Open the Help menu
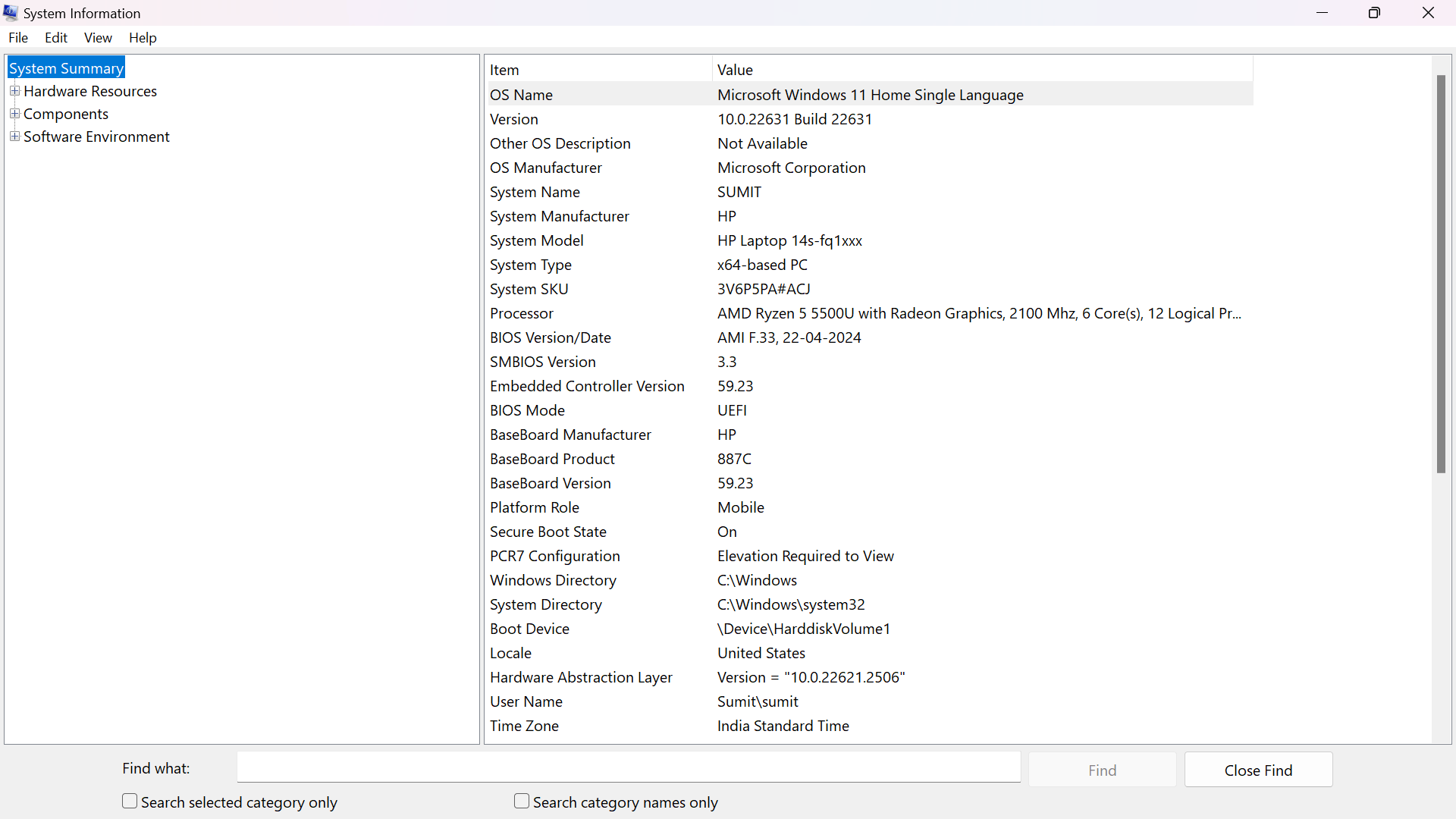 (x=143, y=38)
